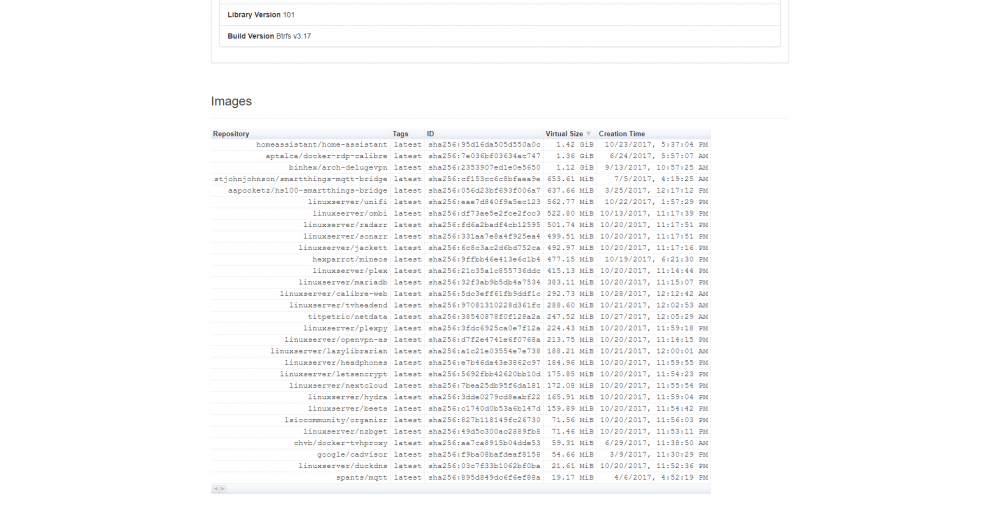
Task: Select linuxserver/mariadb repository cell
Action: coord(342,282)
